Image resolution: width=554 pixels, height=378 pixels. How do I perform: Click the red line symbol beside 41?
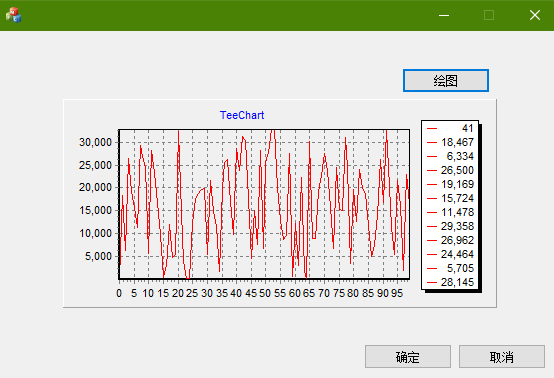coord(432,129)
